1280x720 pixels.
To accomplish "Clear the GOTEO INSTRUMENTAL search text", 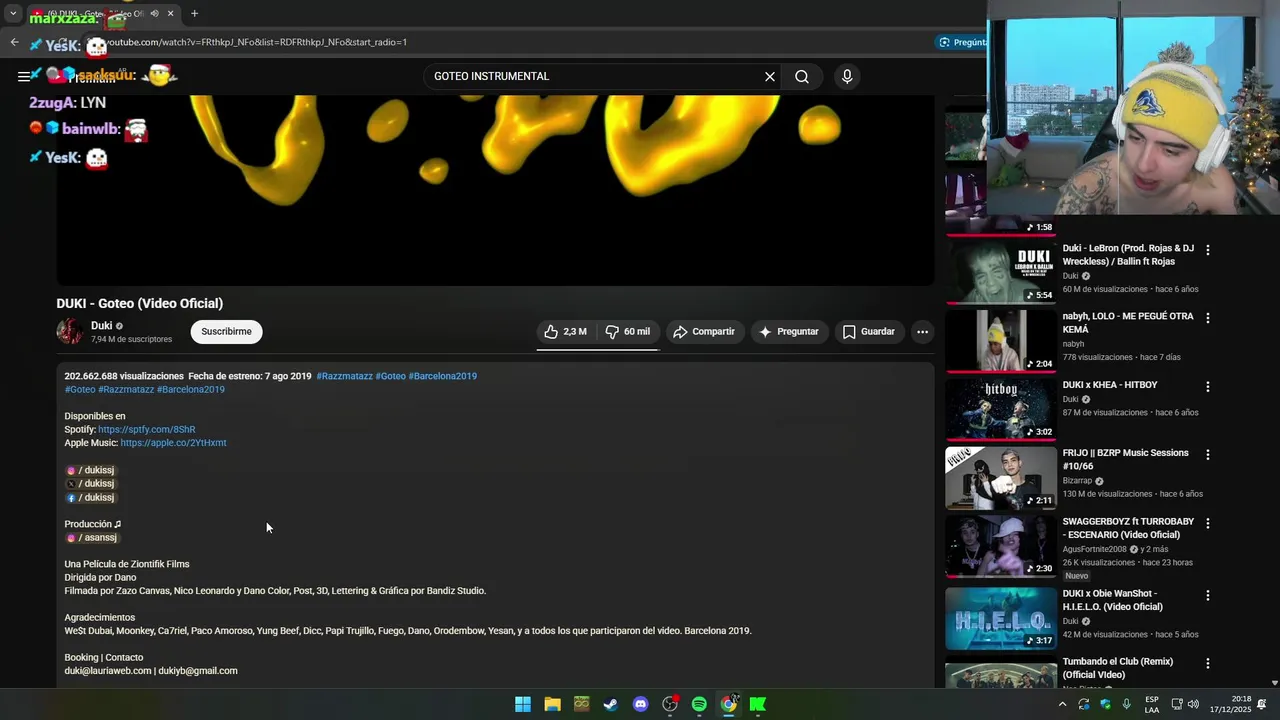I will point(770,76).
